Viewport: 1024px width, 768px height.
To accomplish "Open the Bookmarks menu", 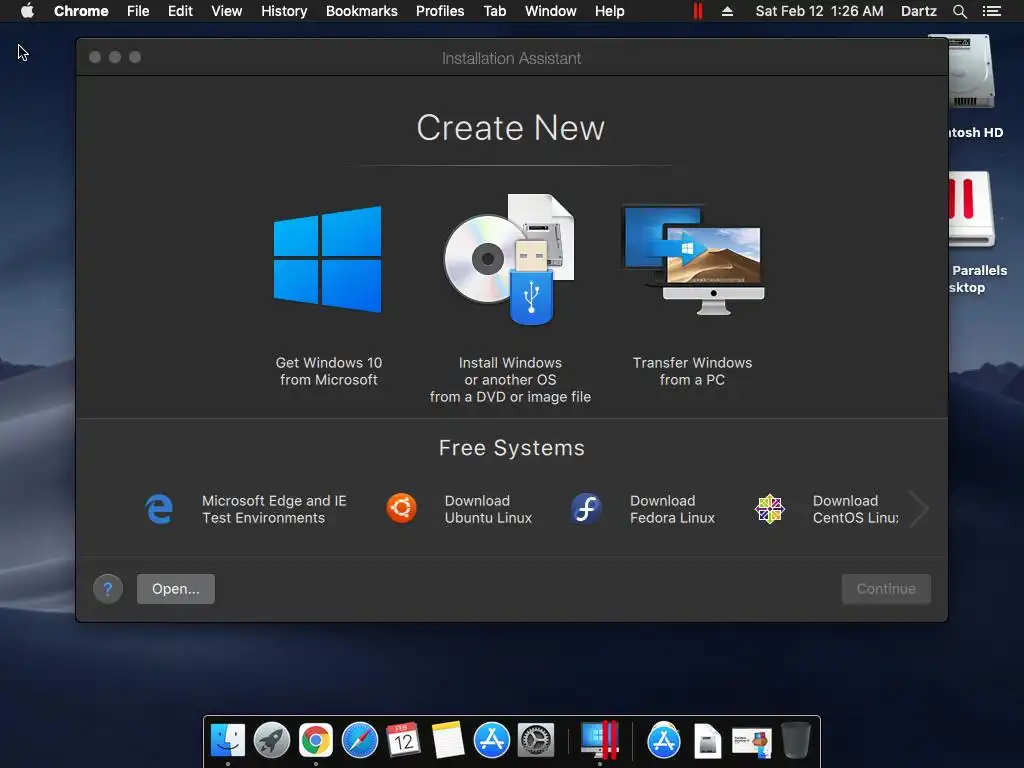I will [x=362, y=11].
